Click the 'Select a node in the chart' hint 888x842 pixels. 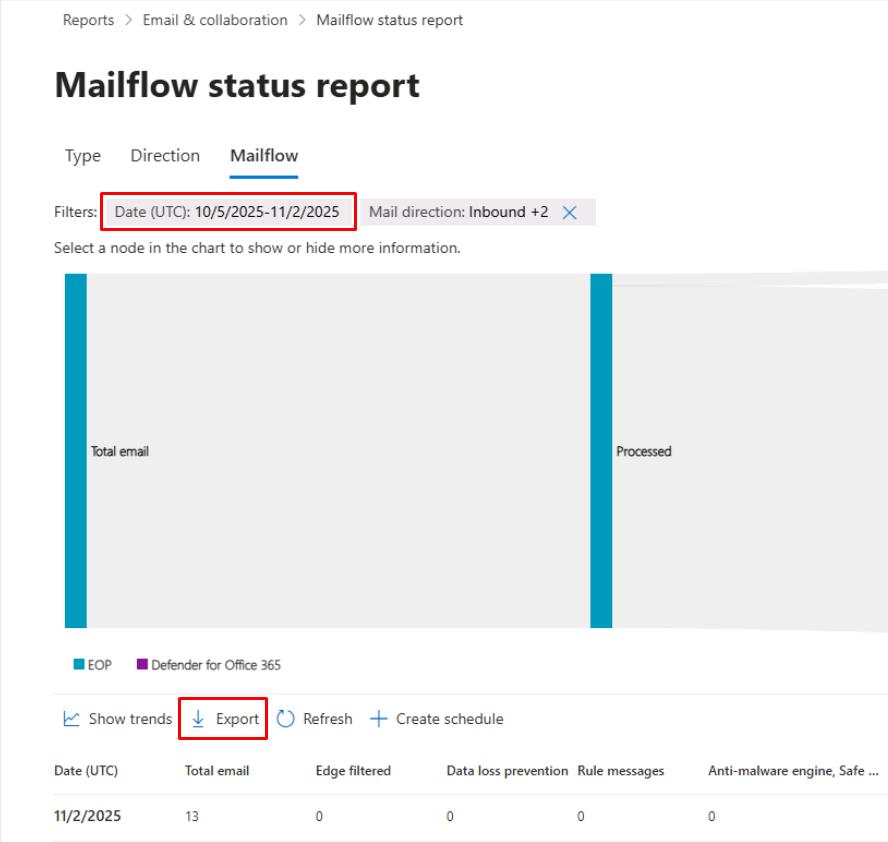pyautogui.click(x=257, y=248)
